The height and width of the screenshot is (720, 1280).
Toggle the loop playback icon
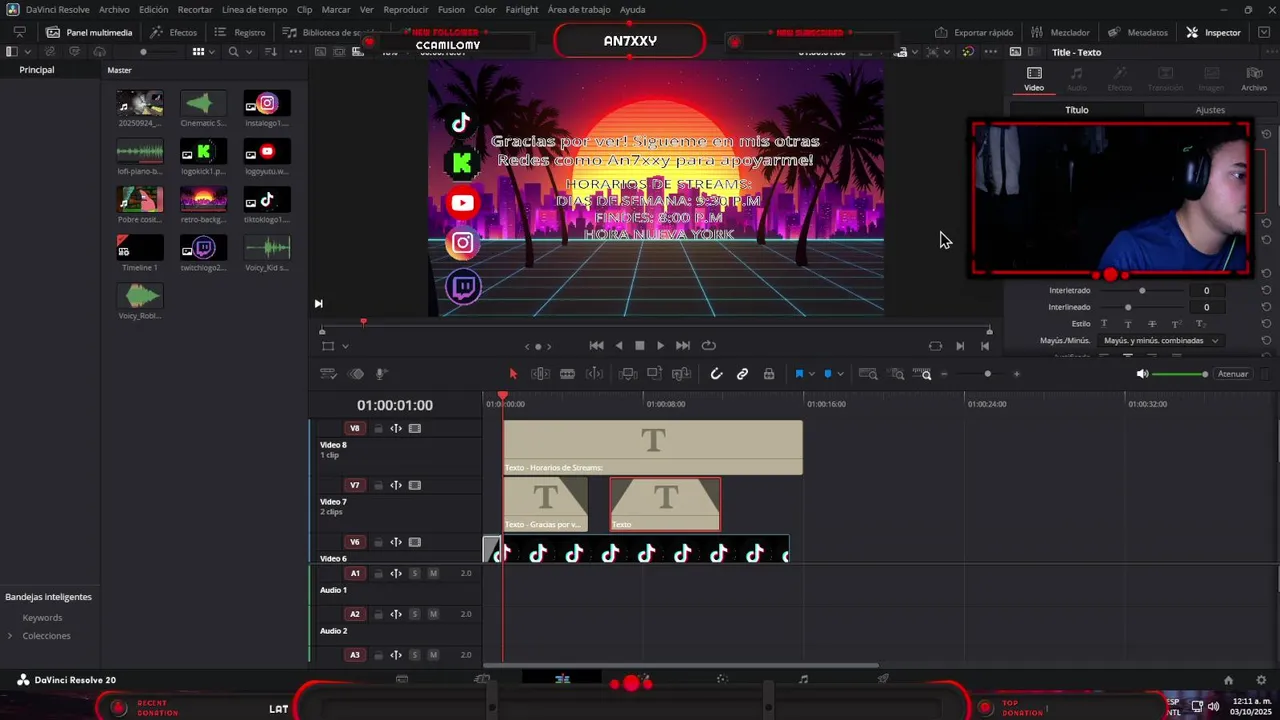pyautogui.click(x=708, y=346)
